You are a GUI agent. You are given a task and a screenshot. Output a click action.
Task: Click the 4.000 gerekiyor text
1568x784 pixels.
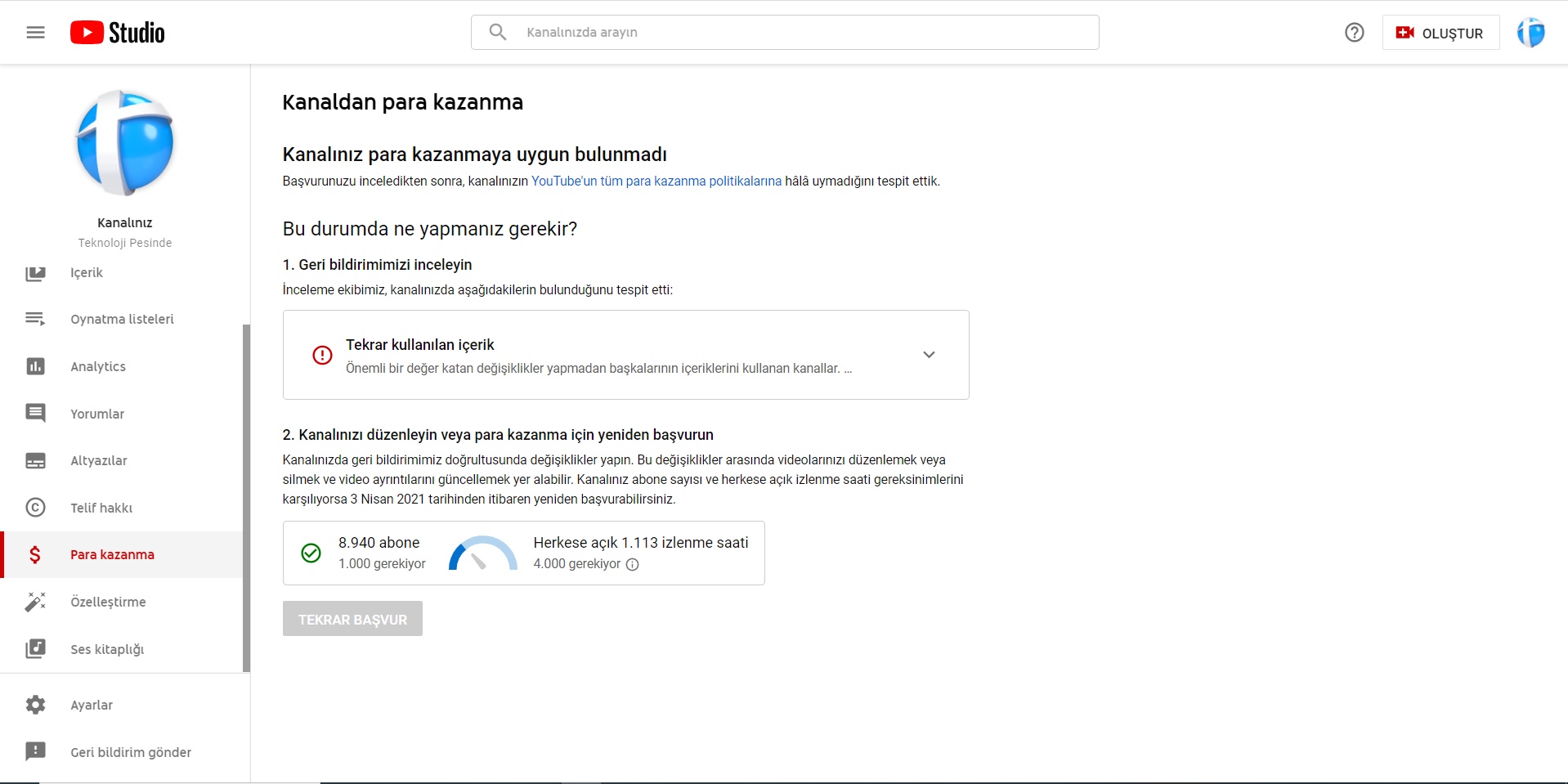(576, 564)
